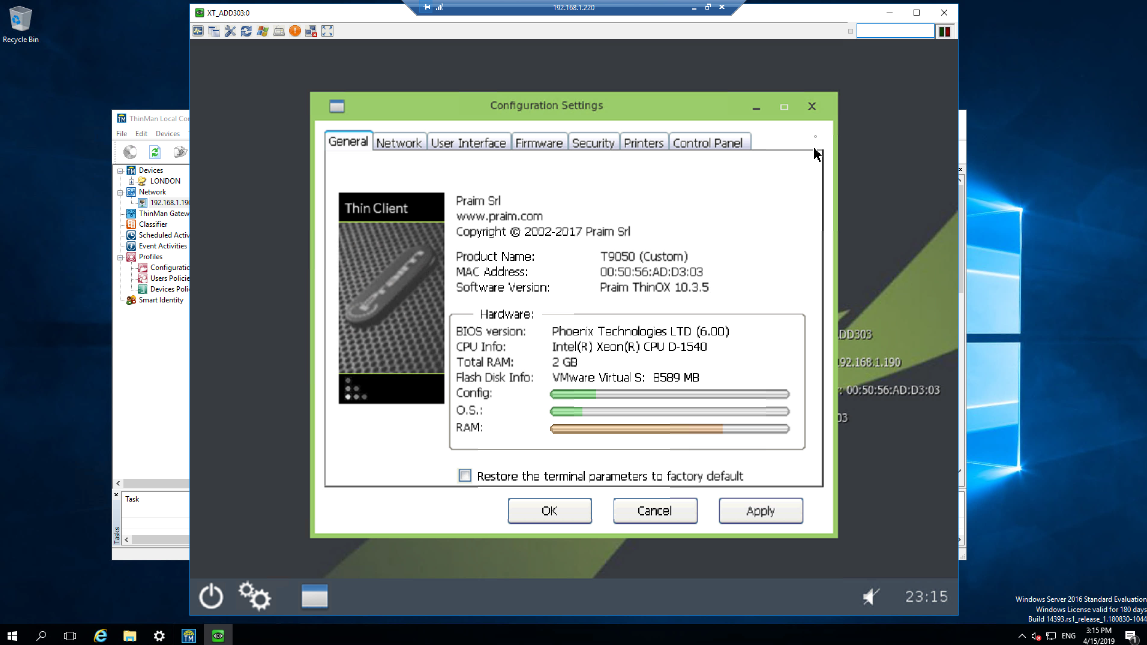The width and height of the screenshot is (1147, 645).
Task: Select Users Policies in ThinMan tree
Action: [x=170, y=279]
